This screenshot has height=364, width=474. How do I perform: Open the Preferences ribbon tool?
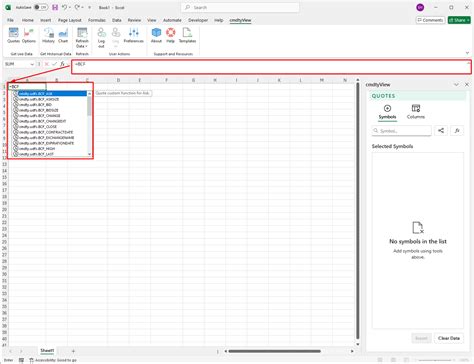pos(133,36)
